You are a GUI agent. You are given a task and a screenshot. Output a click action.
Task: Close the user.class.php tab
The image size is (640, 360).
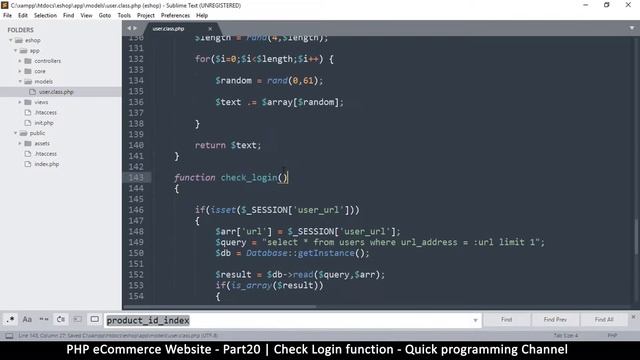point(210,29)
